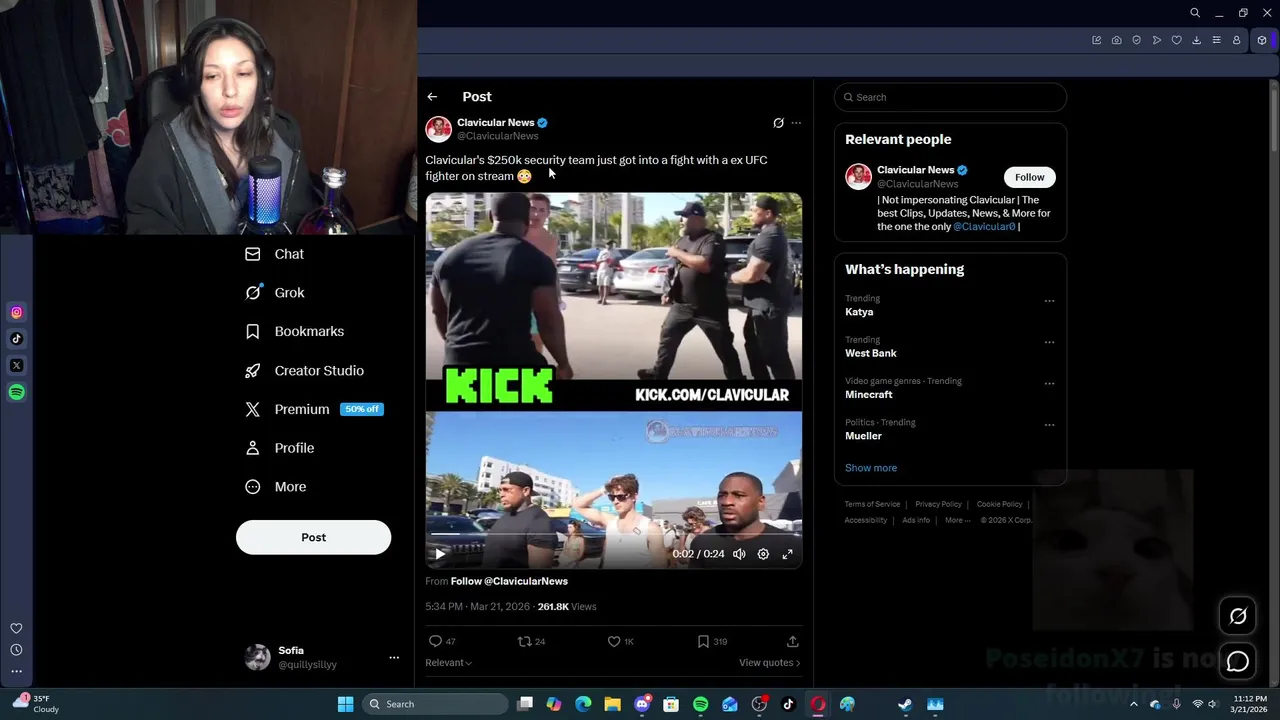Open Terms of Service footer link
The image size is (1280, 720).
pyautogui.click(x=872, y=504)
